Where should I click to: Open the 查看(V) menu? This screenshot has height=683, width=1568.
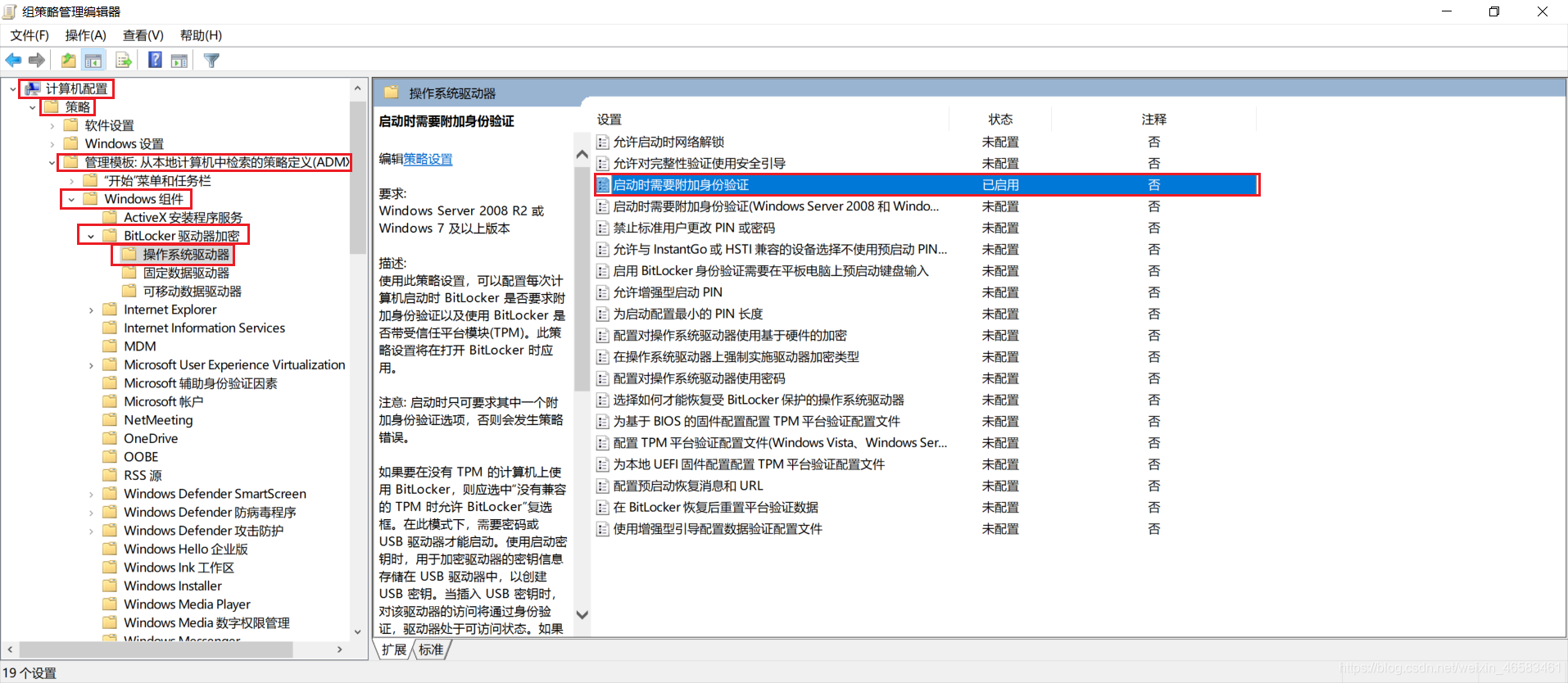143,35
